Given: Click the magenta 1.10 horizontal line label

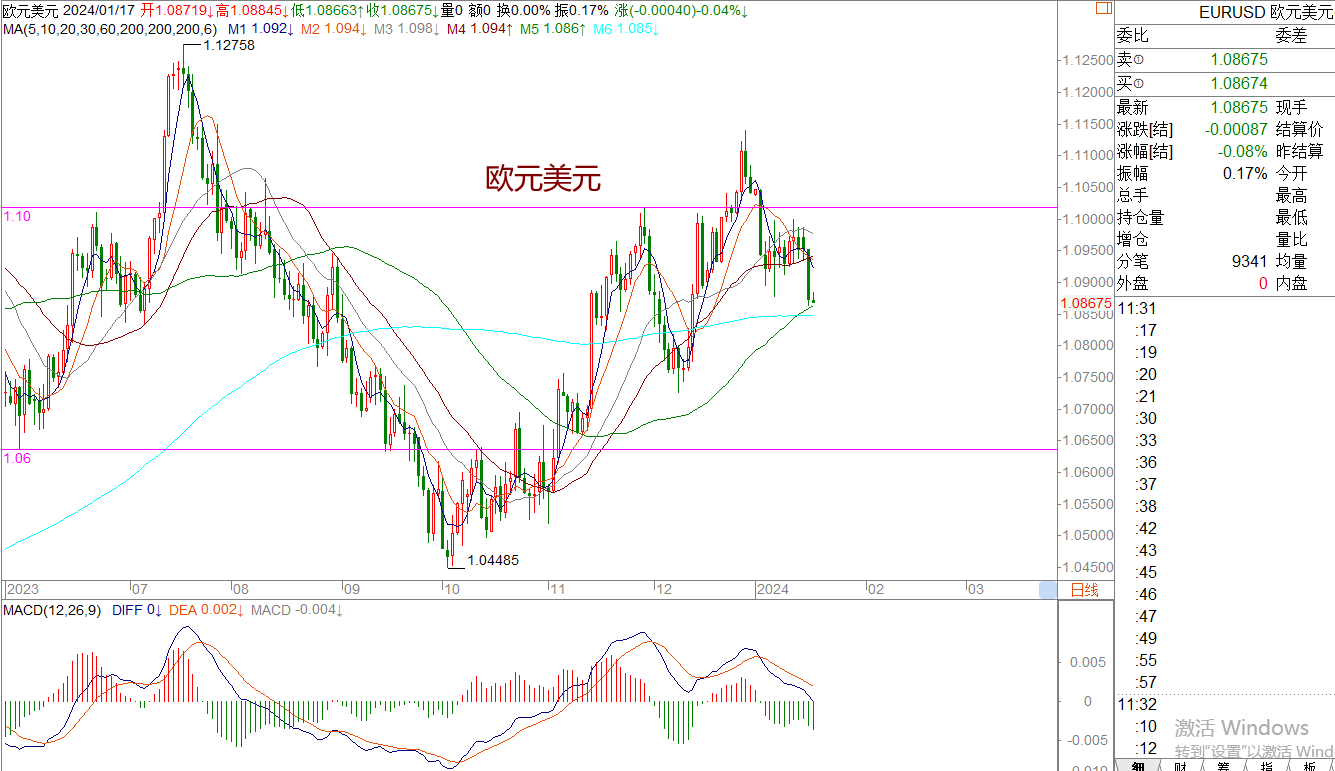Looking at the screenshot, I should pyautogui.click(x=17, y=216).
